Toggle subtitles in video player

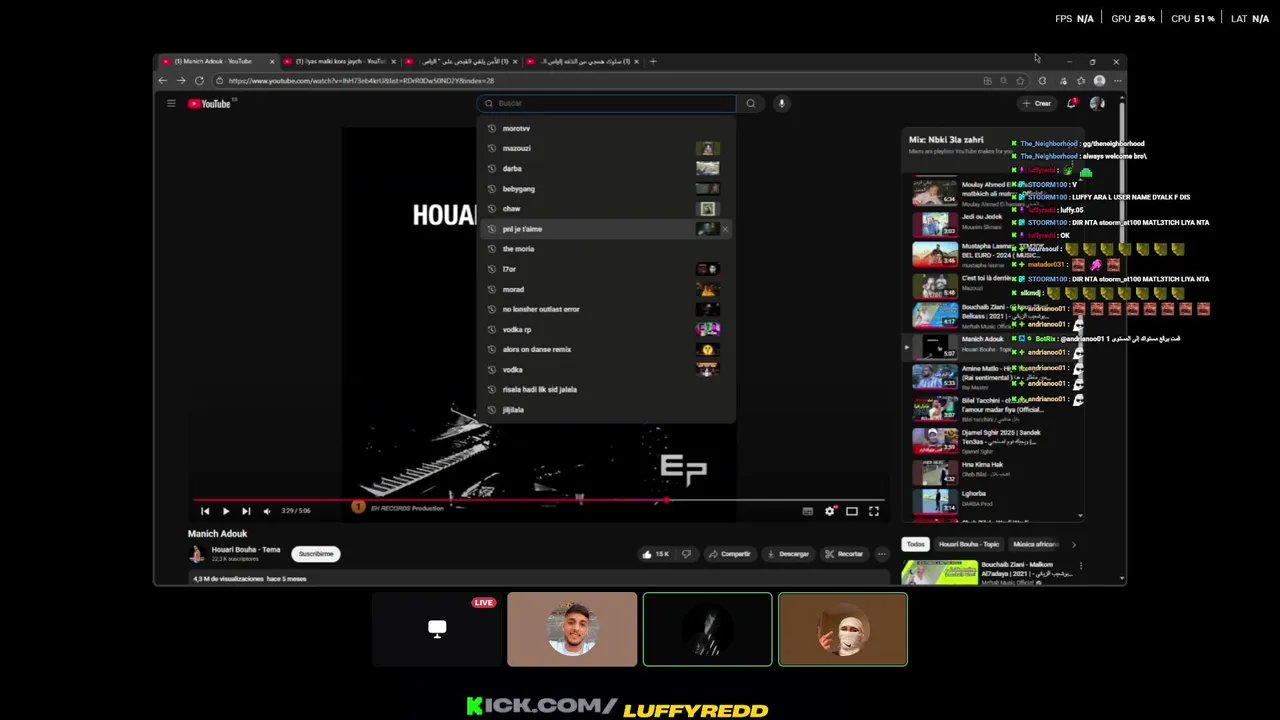point(808,511)
